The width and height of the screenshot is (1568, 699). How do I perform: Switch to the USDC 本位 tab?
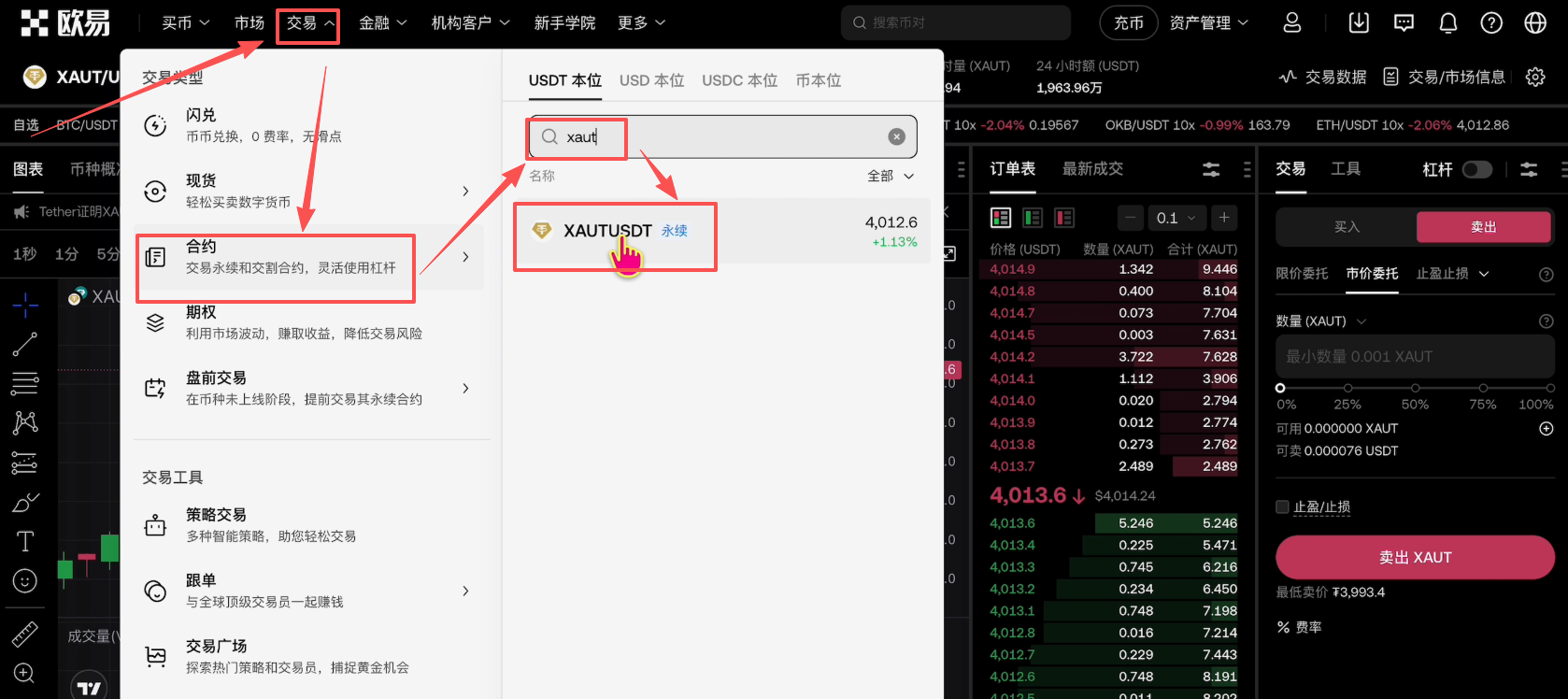[x=739, y=80]
